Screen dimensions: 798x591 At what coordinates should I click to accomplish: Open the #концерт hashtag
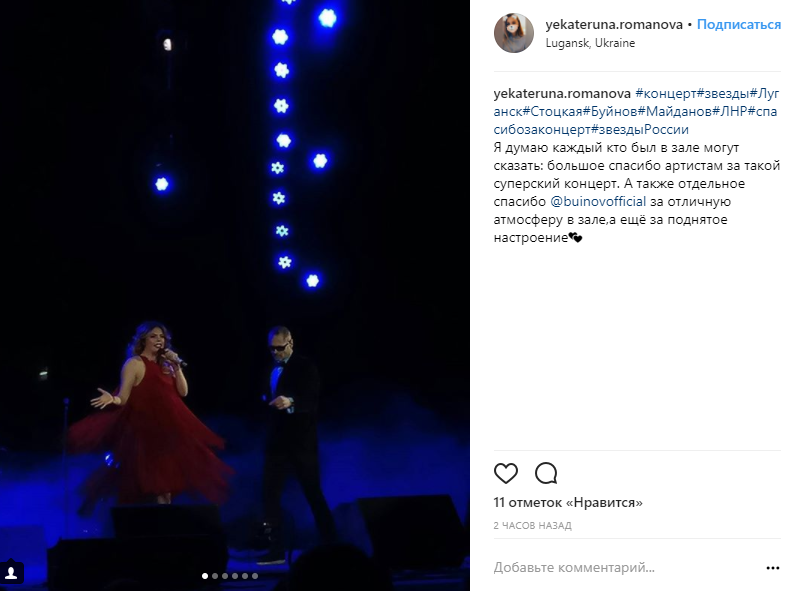[x=666, y=94]
